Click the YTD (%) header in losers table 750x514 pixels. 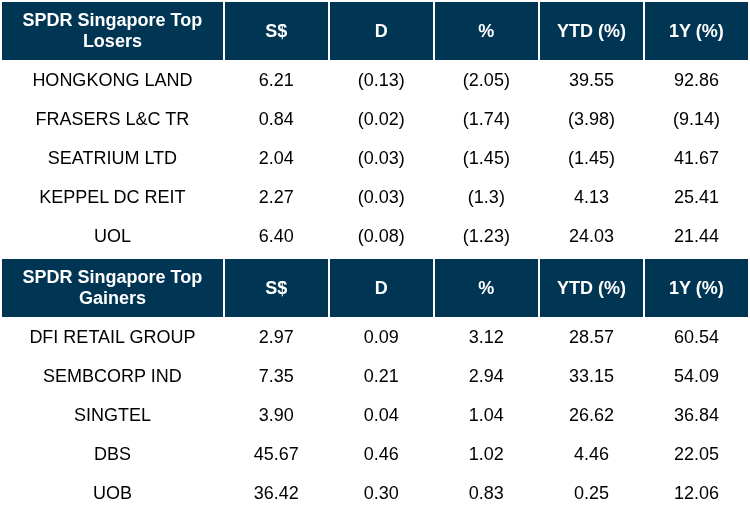[591, 31]
